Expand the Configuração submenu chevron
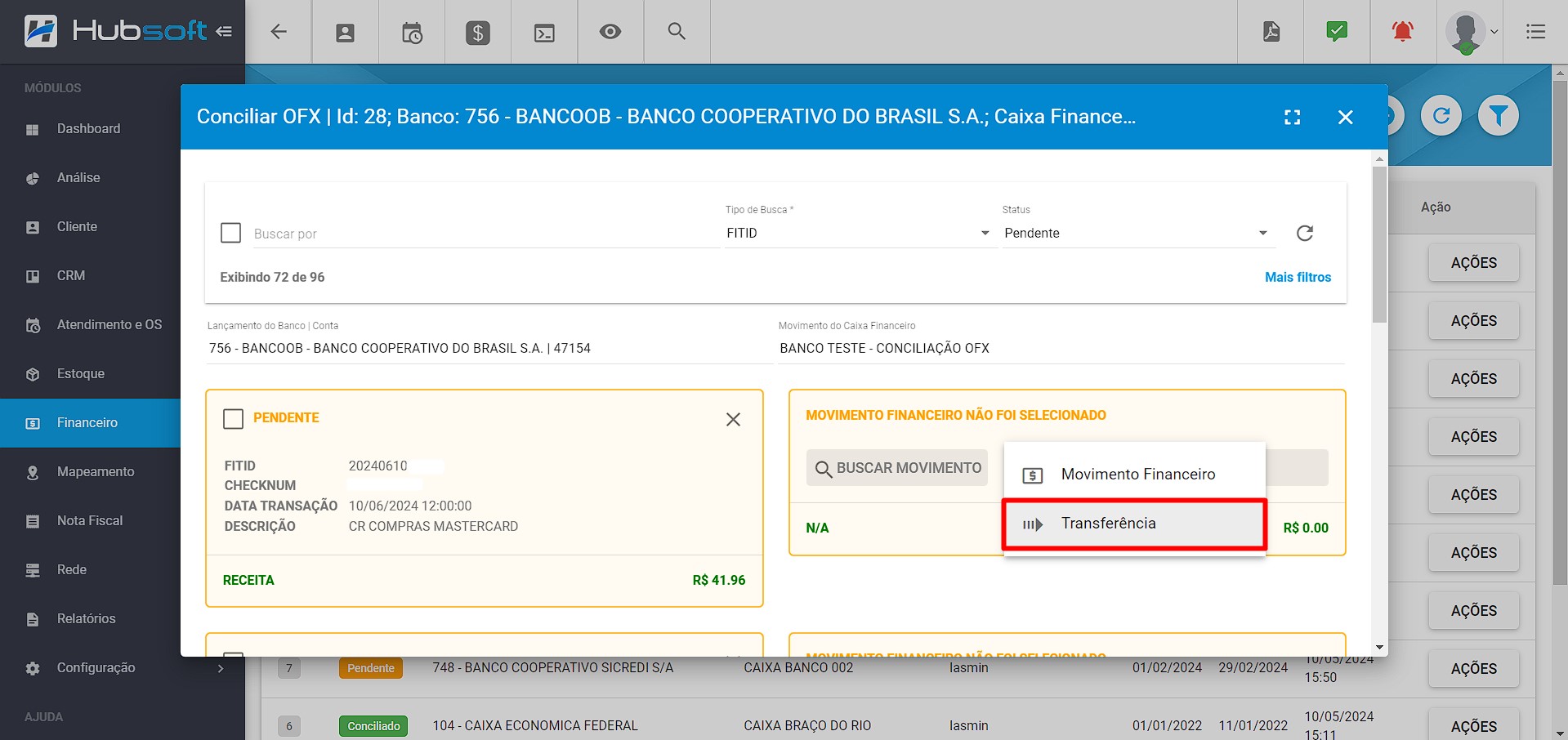 coord(221,668)
